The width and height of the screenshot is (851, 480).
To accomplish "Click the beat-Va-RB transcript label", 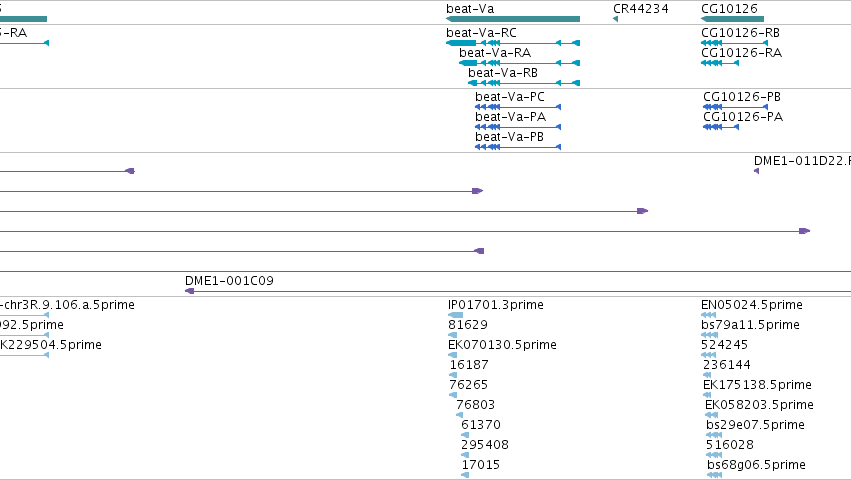I will click(x=503, y=73).
